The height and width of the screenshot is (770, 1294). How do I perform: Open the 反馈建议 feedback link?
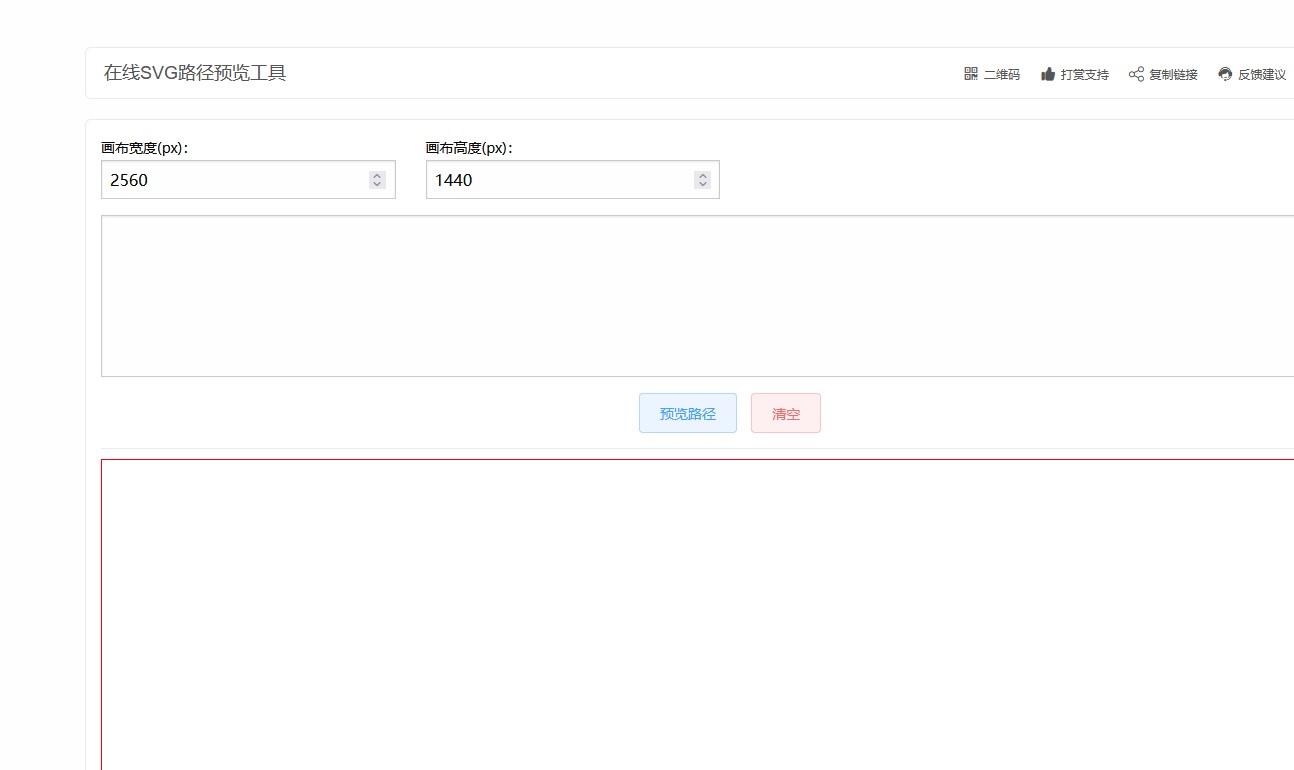coord(1262,74)
